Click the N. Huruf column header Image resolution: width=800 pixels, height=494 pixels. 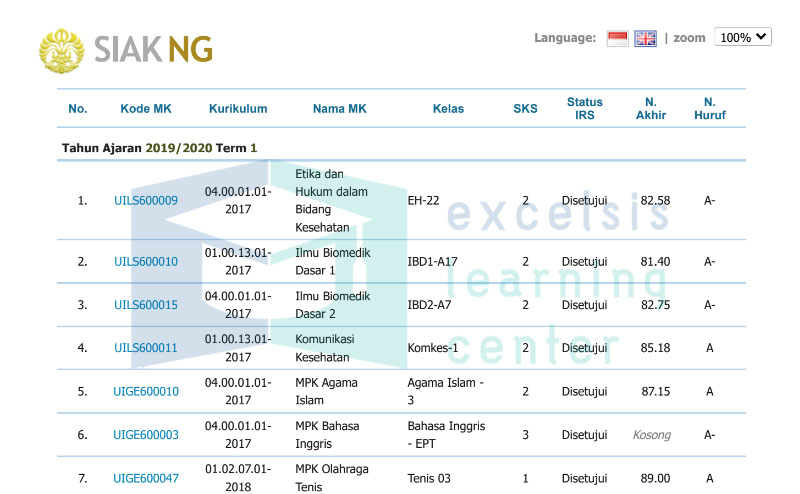click(710, 109)
